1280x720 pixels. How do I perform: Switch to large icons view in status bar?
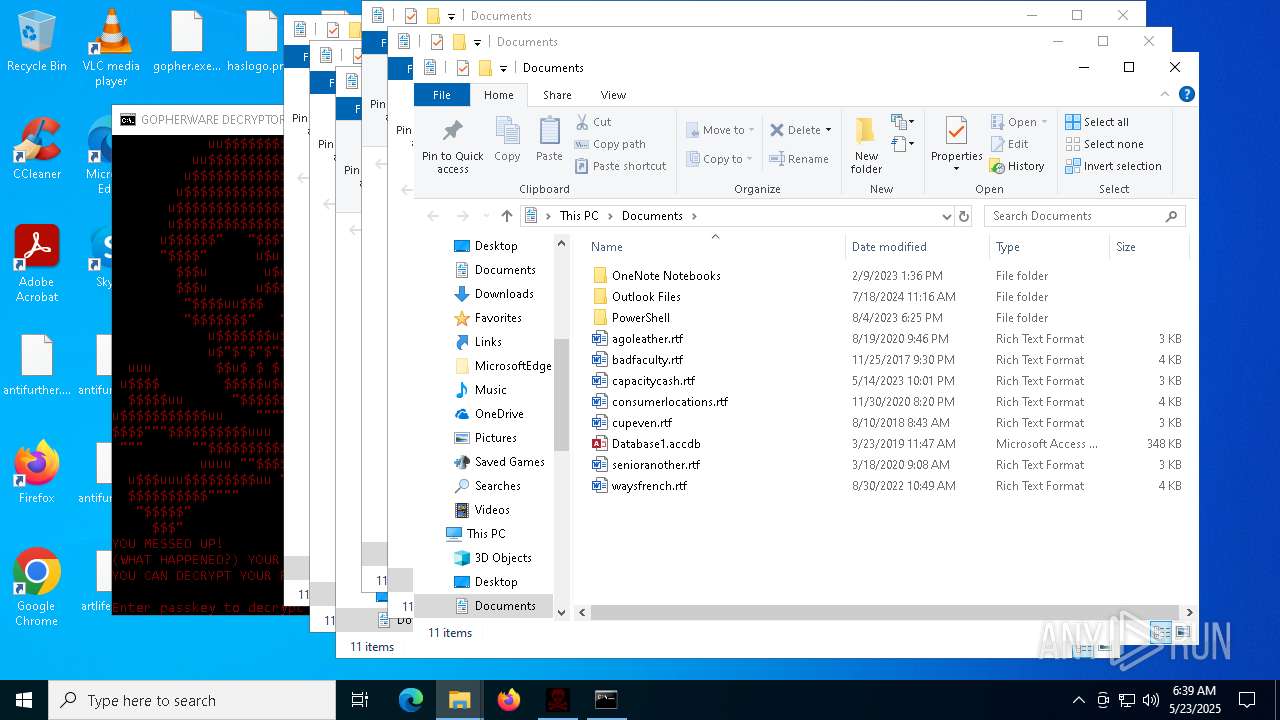pos(1183,633)
